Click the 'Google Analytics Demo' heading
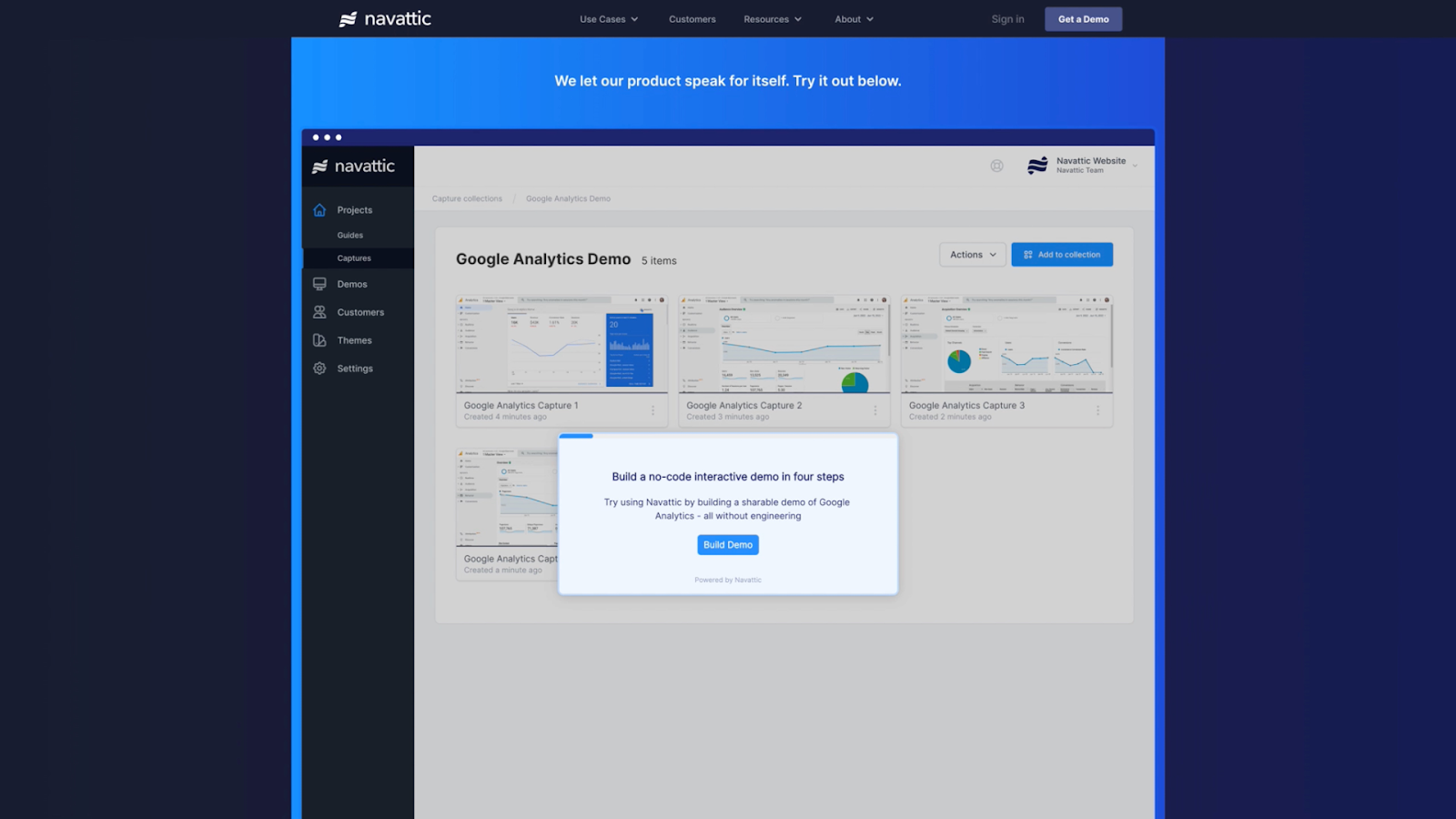The image size is (1456, 819). pos(543,259)
